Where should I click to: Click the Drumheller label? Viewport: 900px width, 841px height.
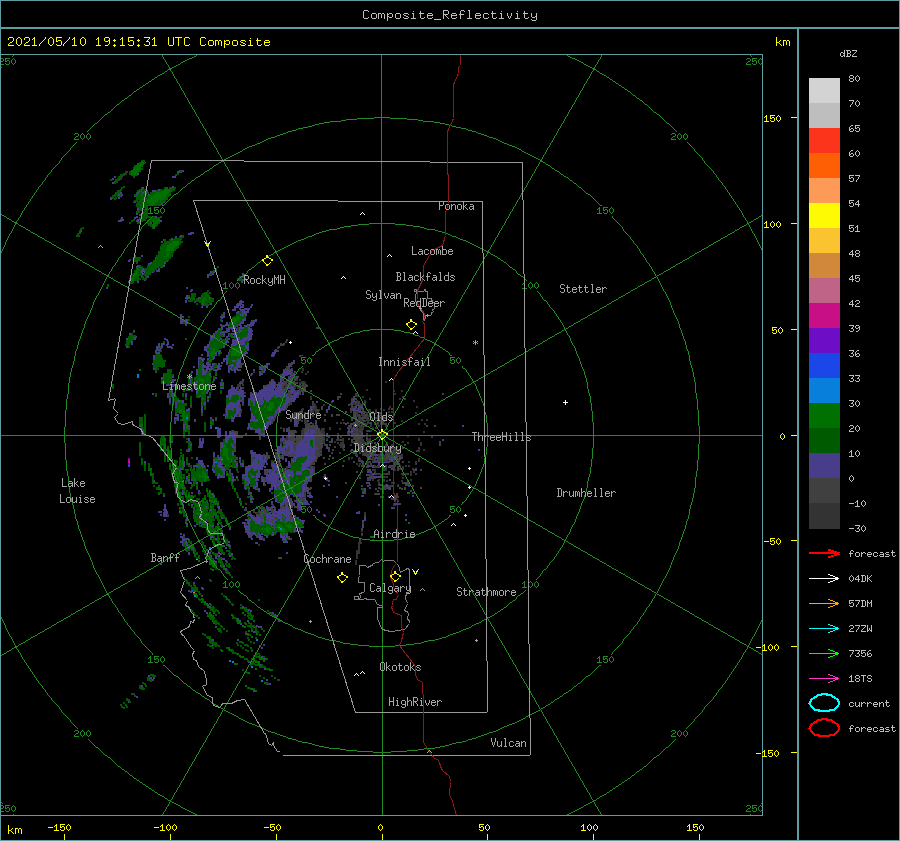pyautogui.click(x=586, y=493)
